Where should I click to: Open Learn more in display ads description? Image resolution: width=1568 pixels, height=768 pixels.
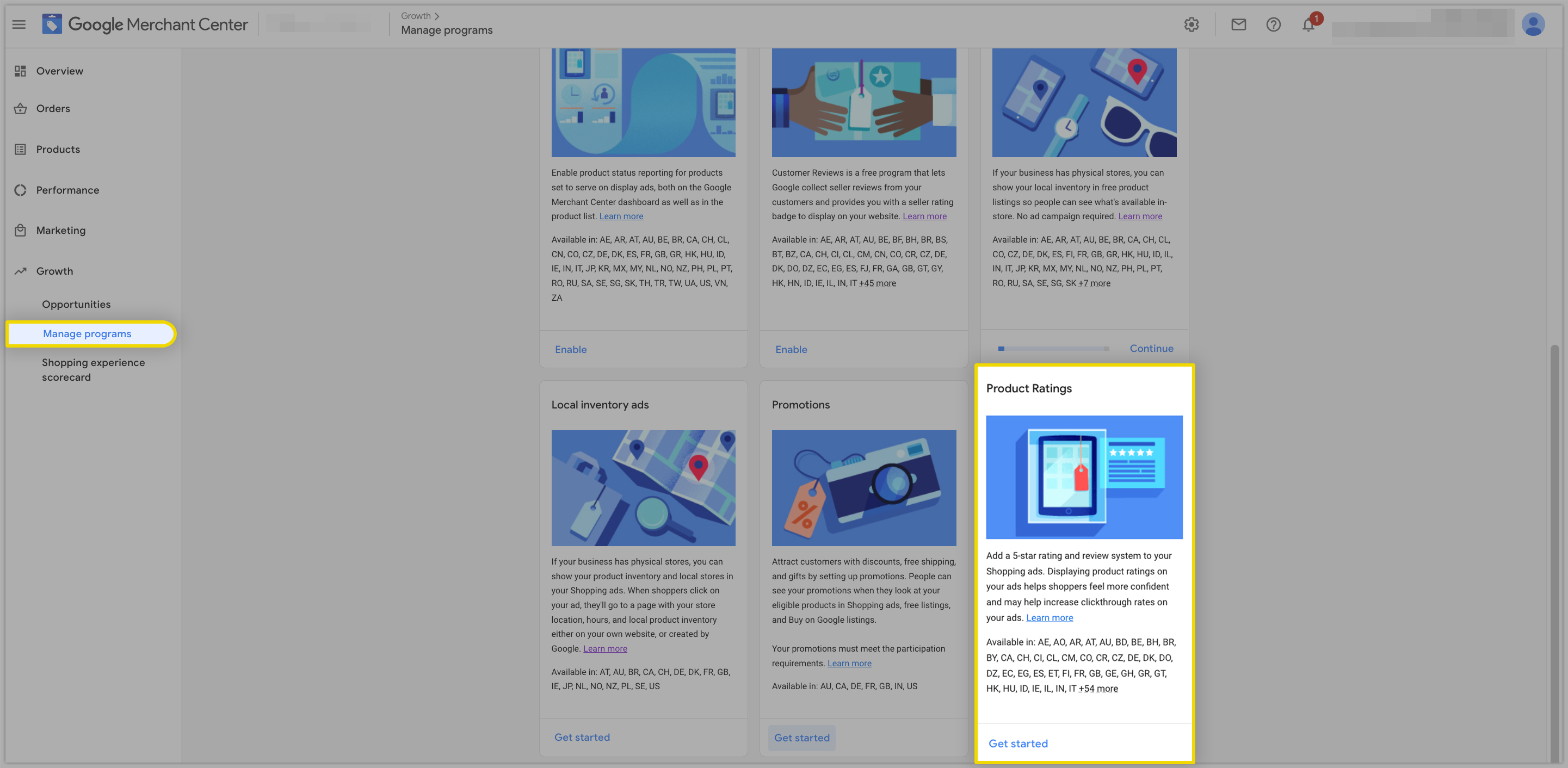coord(621,216)
